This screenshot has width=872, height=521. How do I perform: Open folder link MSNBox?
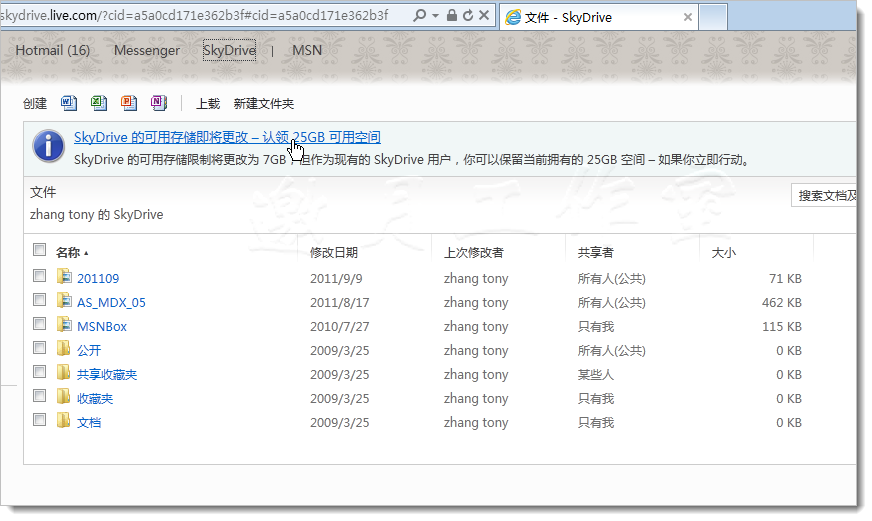(102, 326)
